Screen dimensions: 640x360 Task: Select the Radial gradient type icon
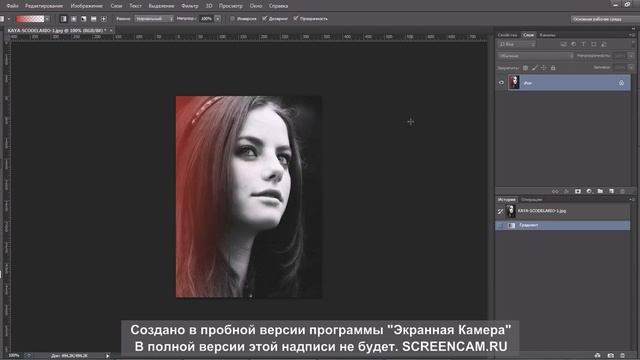click(73, 19)
